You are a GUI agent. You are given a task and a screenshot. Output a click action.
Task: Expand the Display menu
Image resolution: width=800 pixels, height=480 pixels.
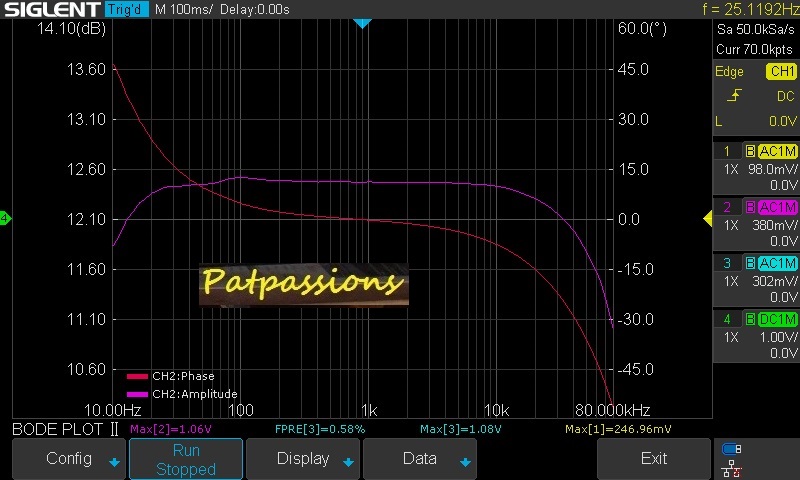303,459
